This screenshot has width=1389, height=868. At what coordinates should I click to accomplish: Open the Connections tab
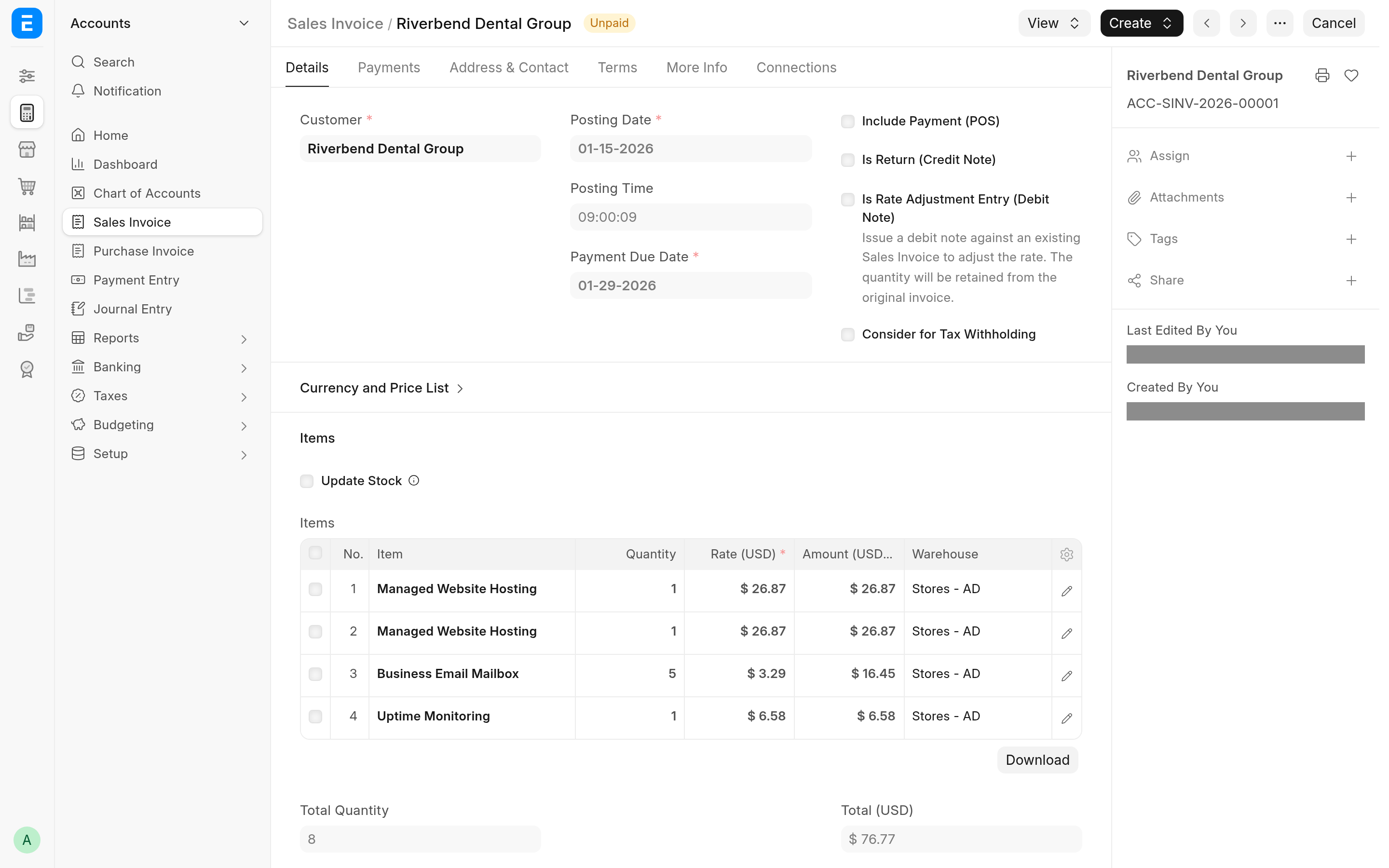(796, 68)
